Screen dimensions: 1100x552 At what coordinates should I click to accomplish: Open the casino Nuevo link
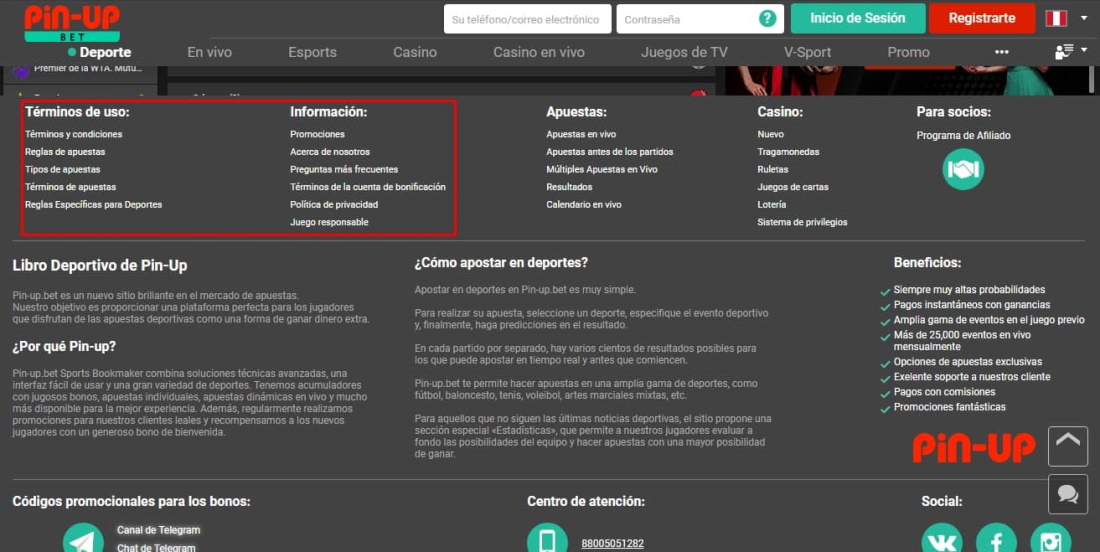point(770,134)
